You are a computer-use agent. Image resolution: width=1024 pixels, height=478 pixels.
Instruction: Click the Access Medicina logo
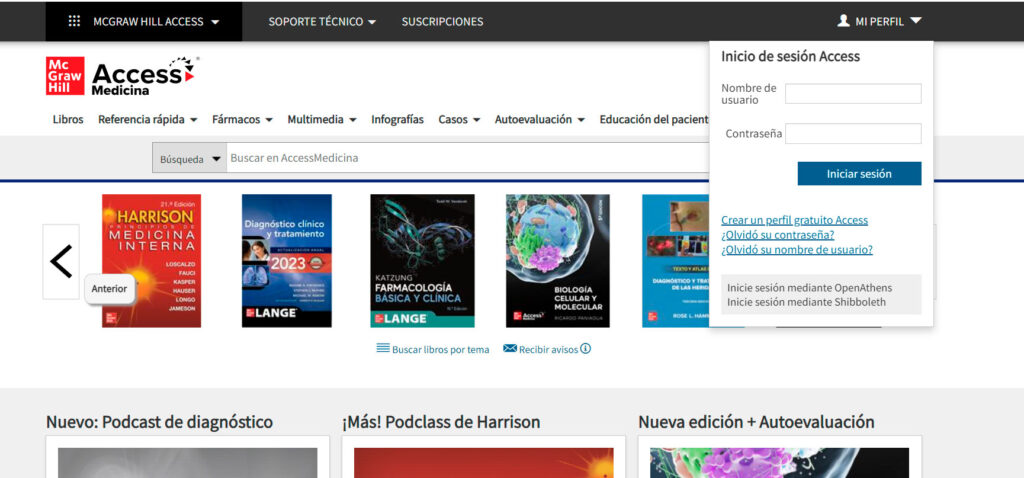[x=144, y=76]
